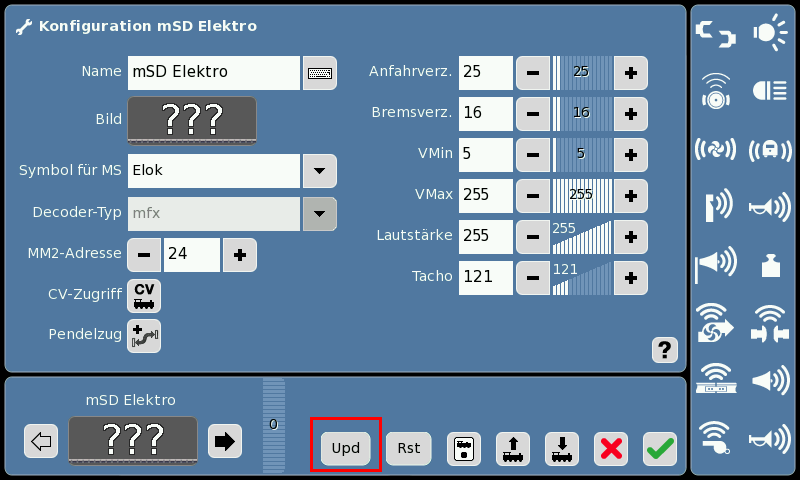
Task: Sound the horn beside the whistle icon
Action: (x=770, y=439)
